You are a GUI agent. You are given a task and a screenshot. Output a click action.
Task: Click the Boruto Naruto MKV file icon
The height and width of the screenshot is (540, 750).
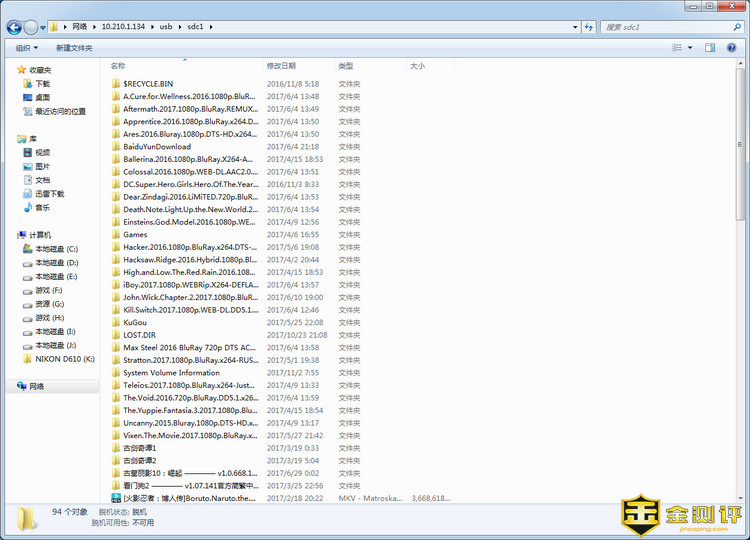[116, 498]
